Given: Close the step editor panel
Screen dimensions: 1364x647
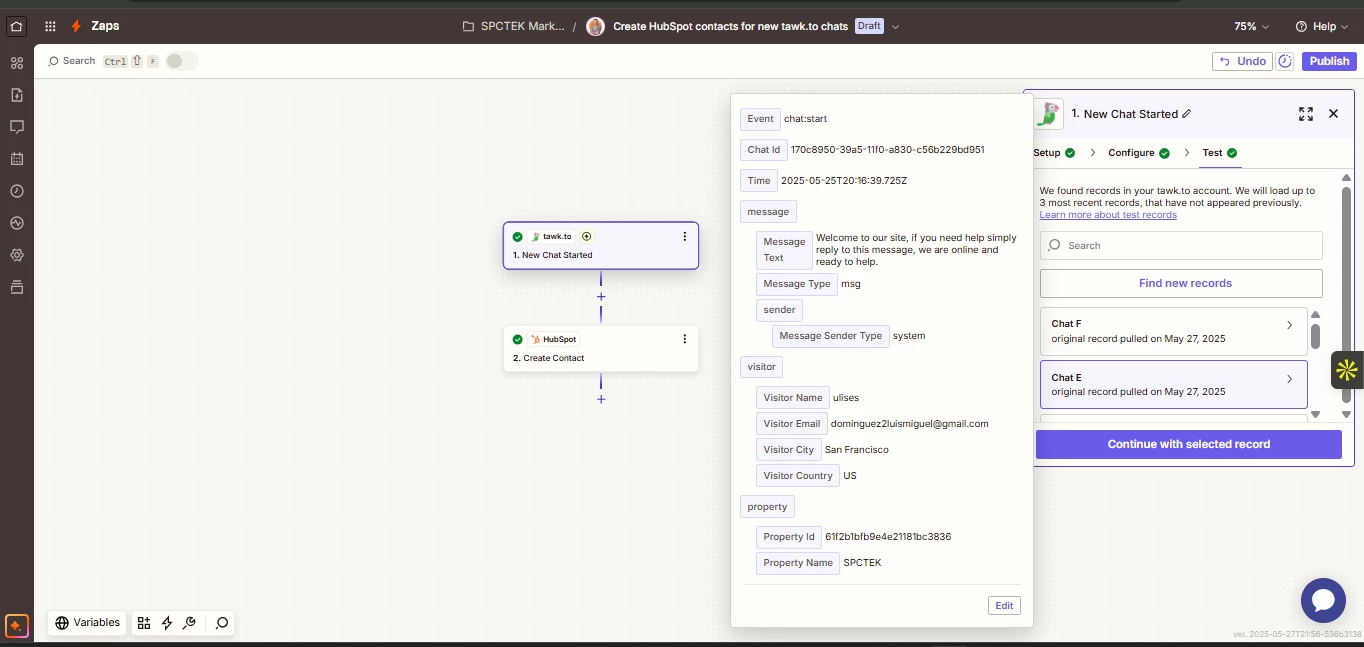Looking at the screenshot, I should pos(1333,114).
